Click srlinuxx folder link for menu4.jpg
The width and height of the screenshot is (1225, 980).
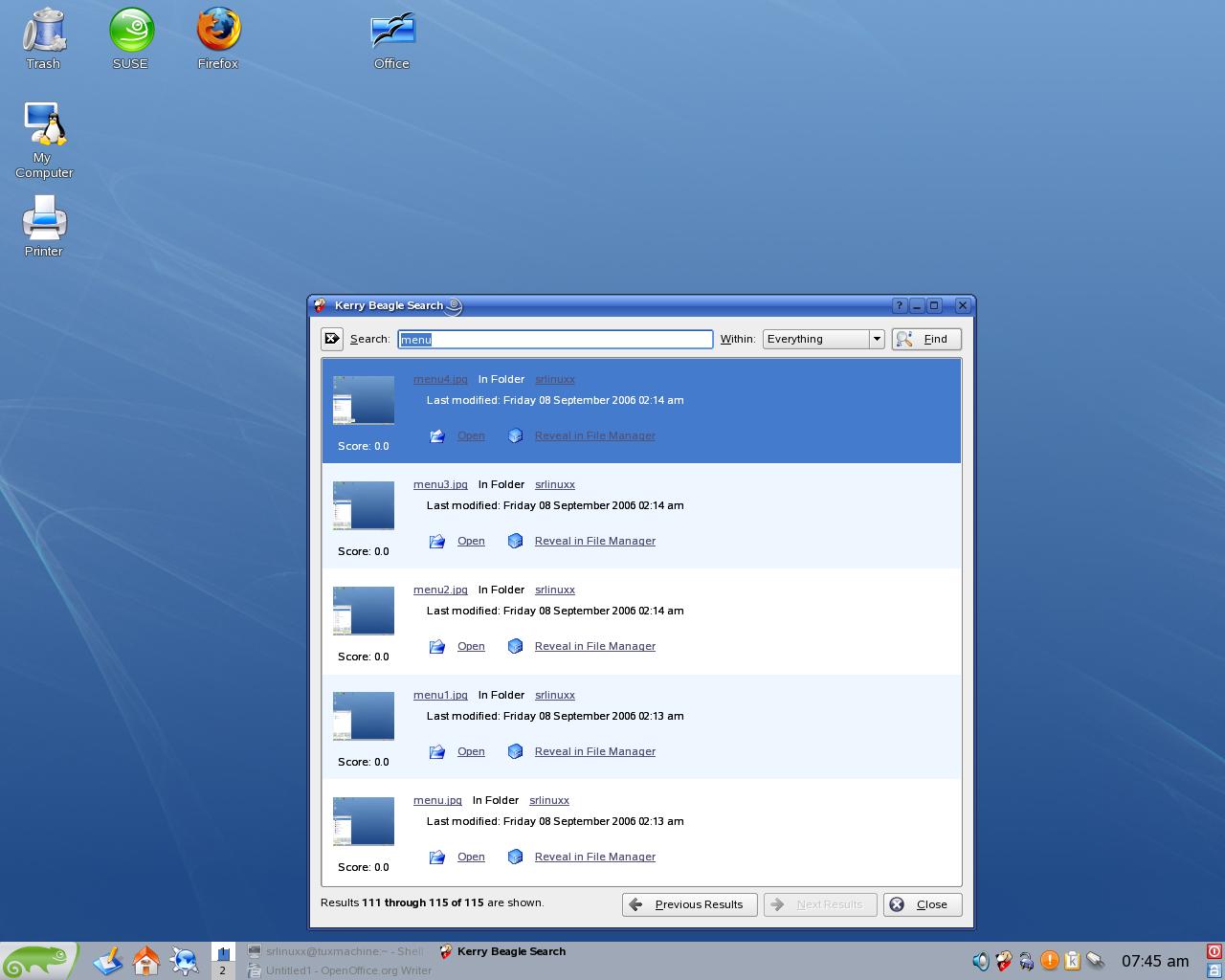(555, 379)
